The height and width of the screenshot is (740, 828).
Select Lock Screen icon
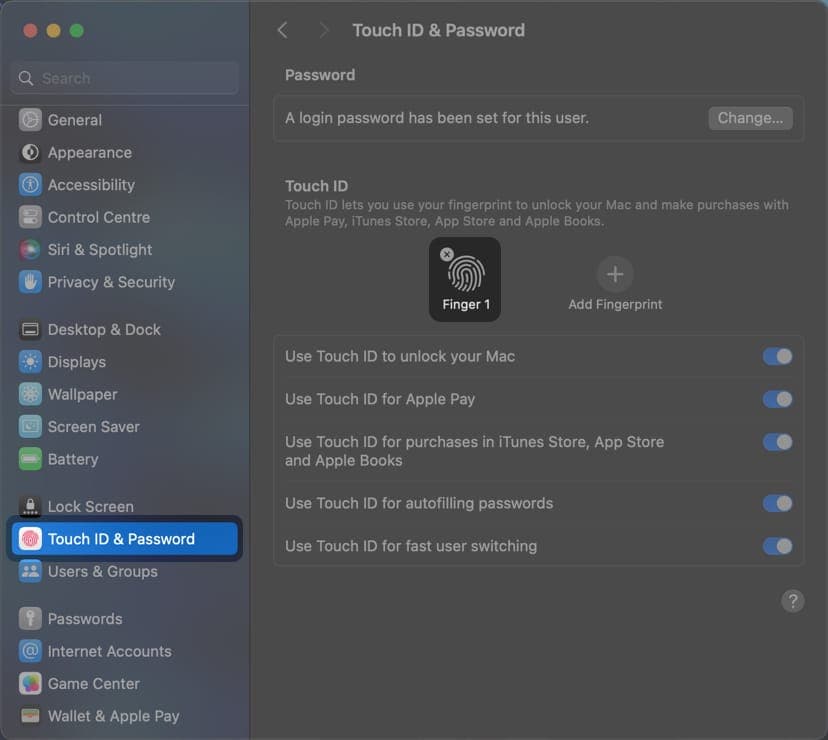(30, 507)
